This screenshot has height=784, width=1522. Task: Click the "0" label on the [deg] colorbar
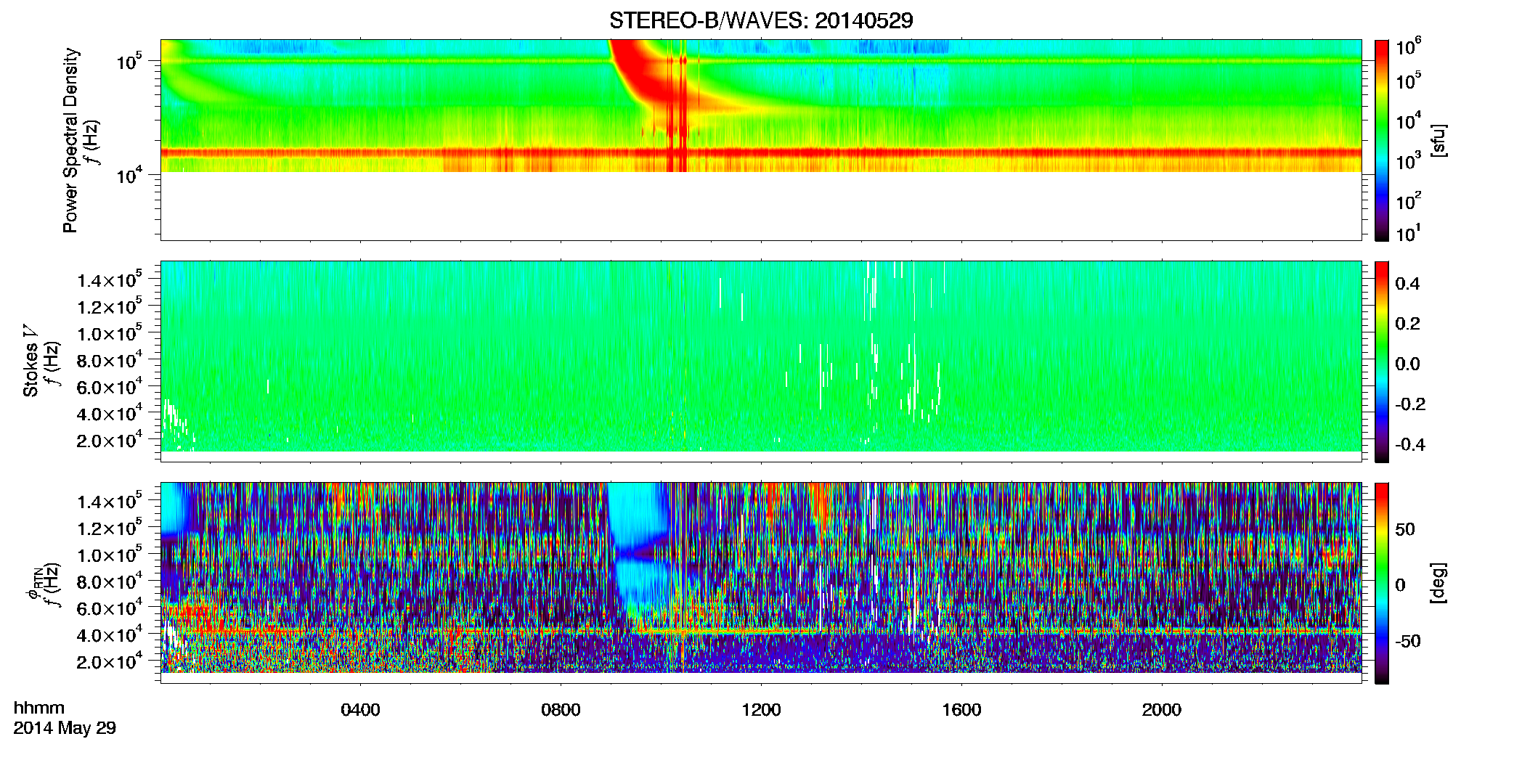[x=1400, y=585]
